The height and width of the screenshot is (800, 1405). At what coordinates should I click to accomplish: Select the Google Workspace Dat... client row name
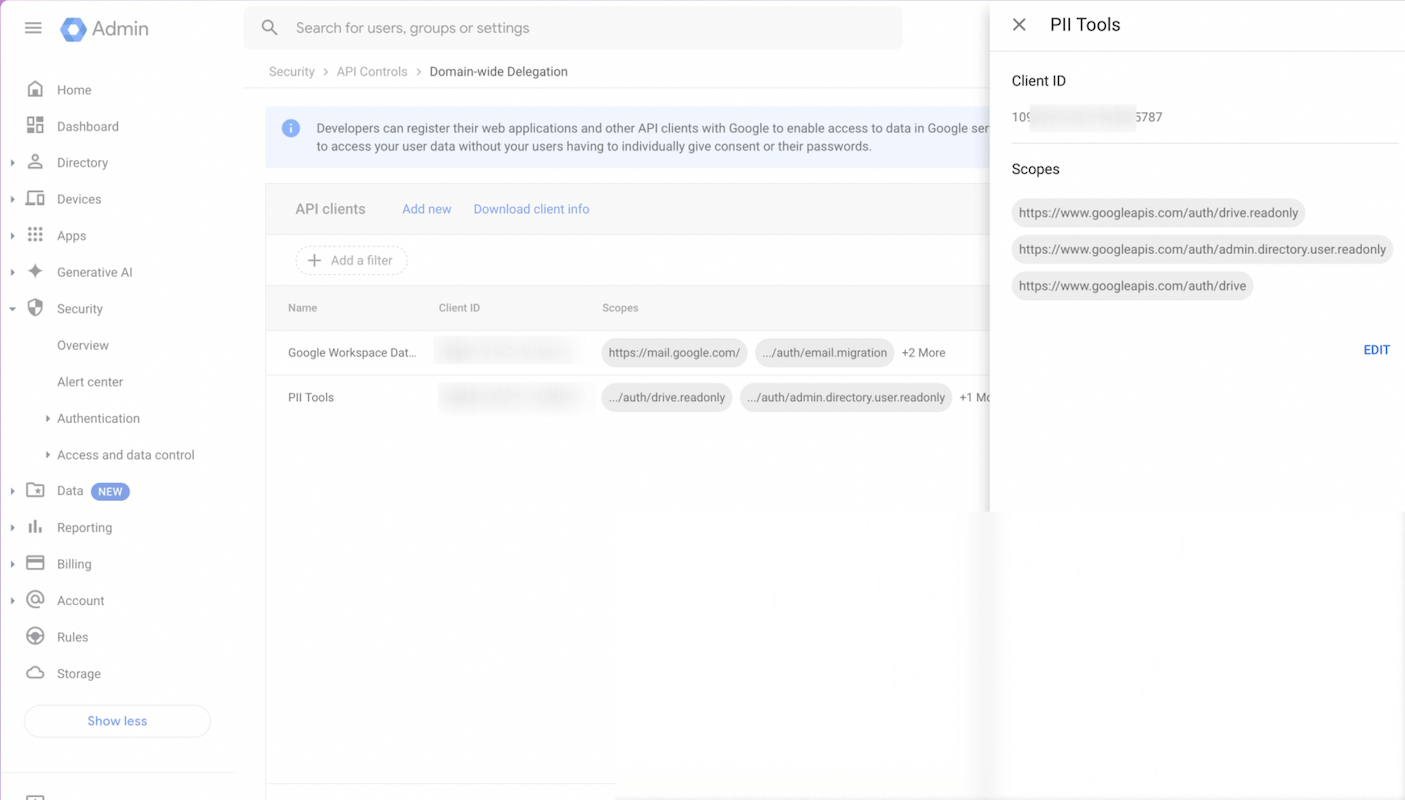tap(352, 353)
